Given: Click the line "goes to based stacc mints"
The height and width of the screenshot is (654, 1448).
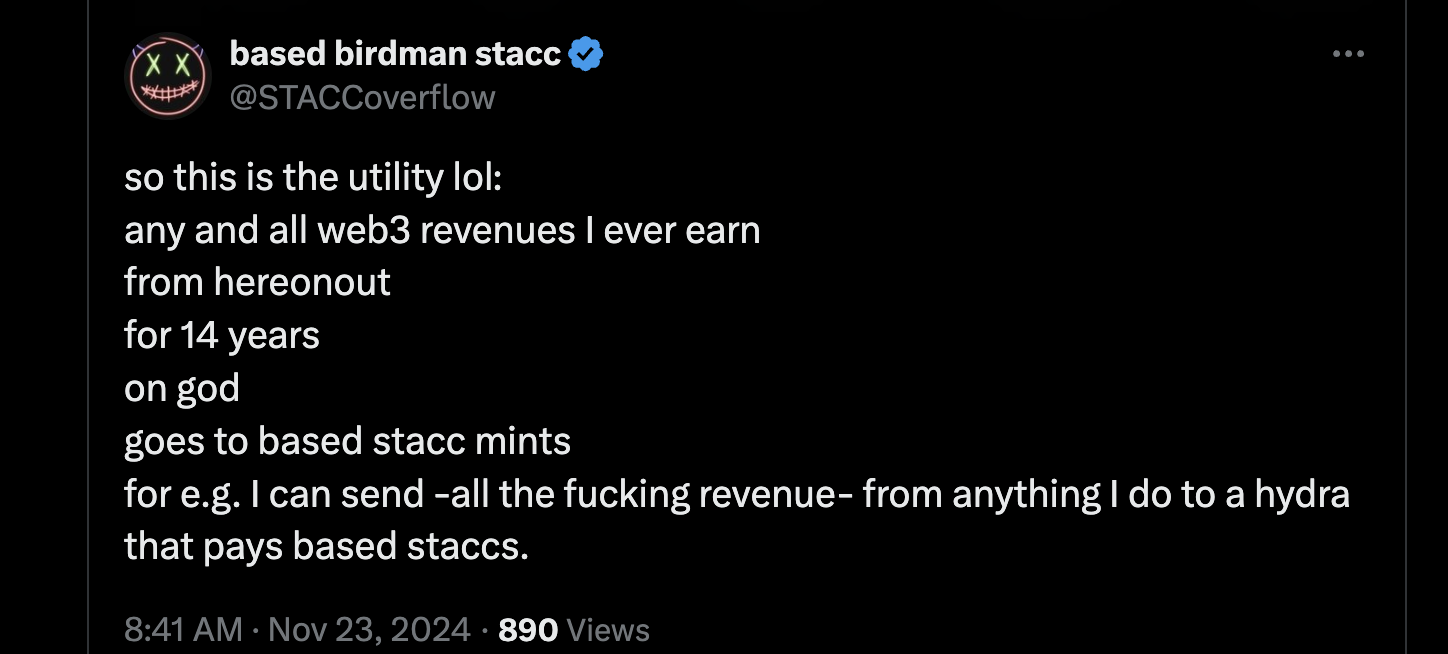Looking at the screenshot, I should (347, 440).
